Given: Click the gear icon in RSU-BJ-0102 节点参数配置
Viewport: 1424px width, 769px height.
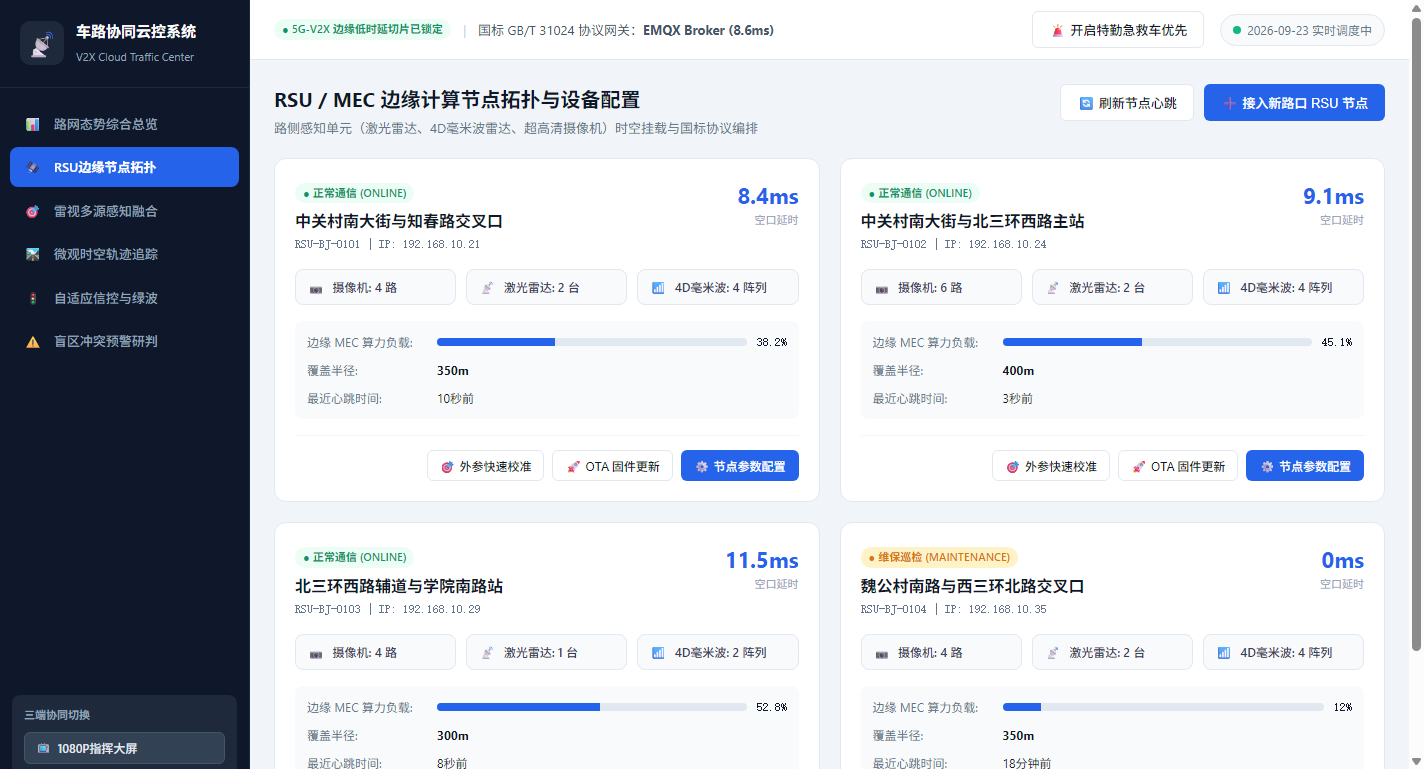Looking at the screenshot, I should click(1267, 467).
